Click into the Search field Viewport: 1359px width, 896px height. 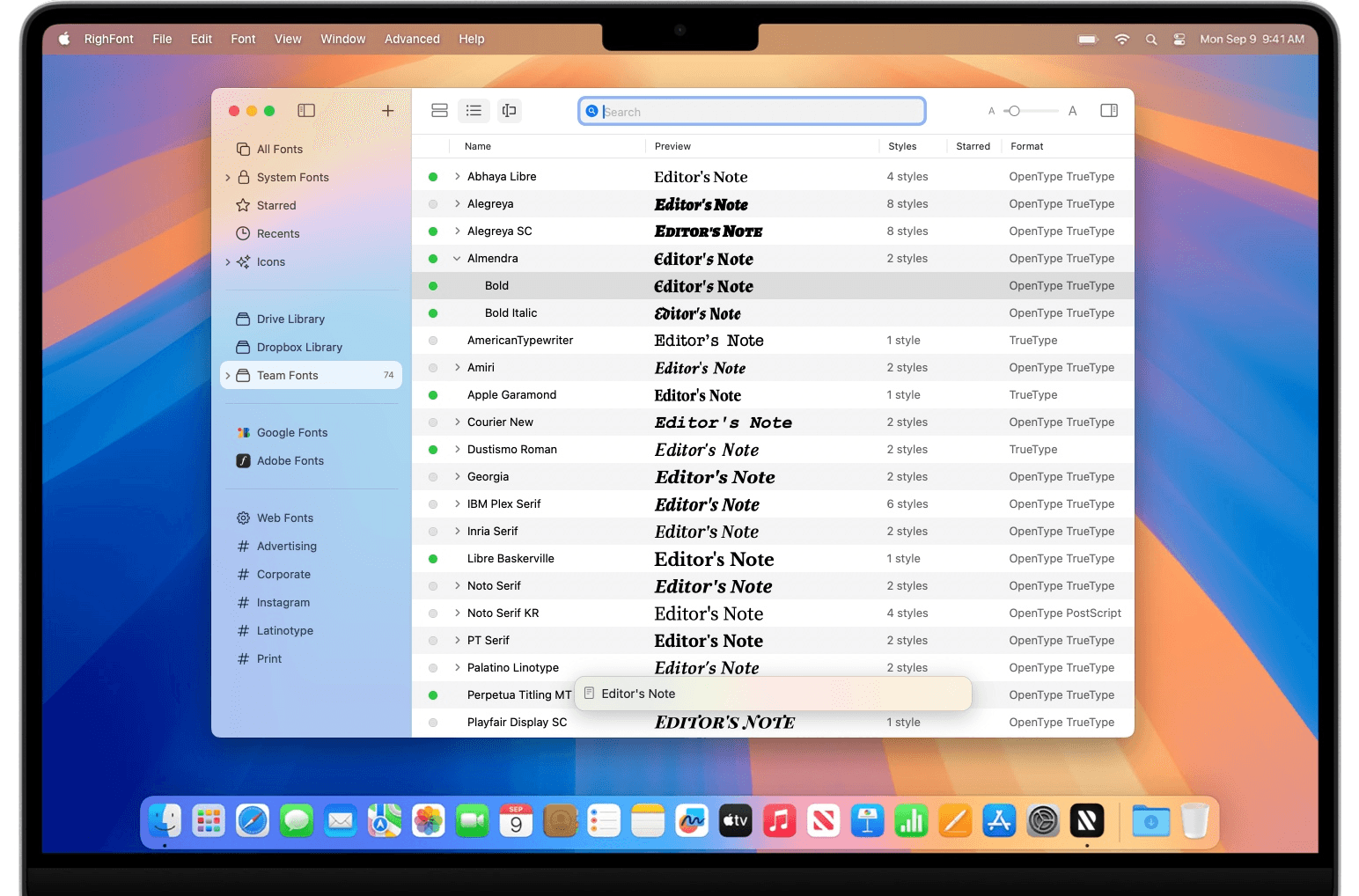coord(752,112)
